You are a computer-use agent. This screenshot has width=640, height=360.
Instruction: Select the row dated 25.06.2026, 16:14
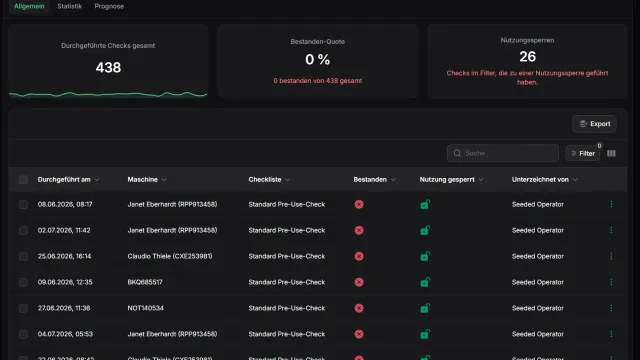[23, 256]
